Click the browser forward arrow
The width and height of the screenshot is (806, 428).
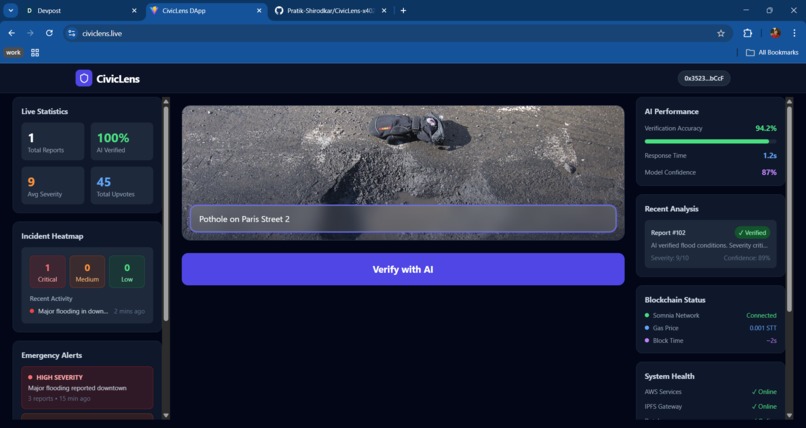(x=30, y=33)
